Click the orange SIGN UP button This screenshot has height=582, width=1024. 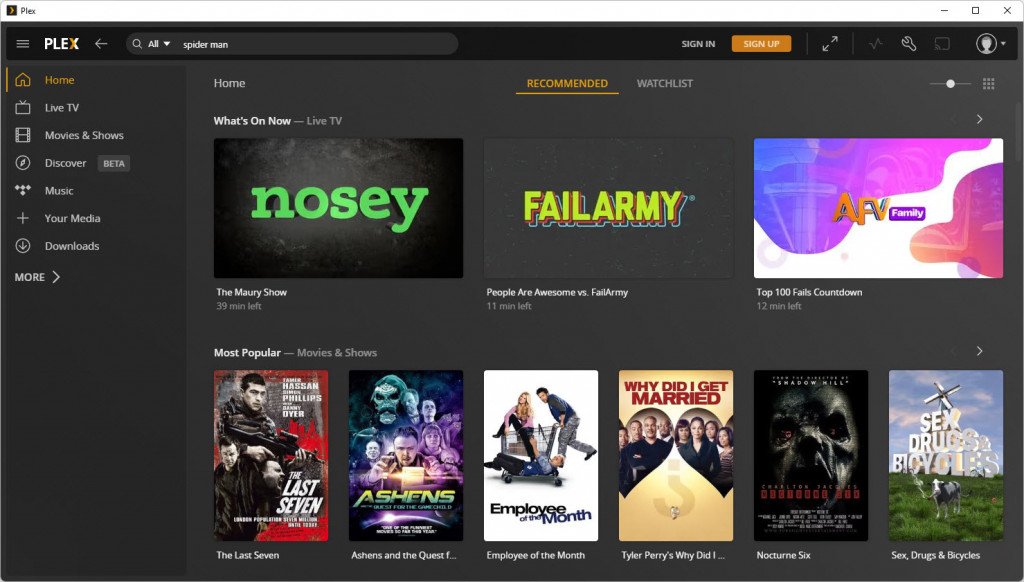(761, 44)
